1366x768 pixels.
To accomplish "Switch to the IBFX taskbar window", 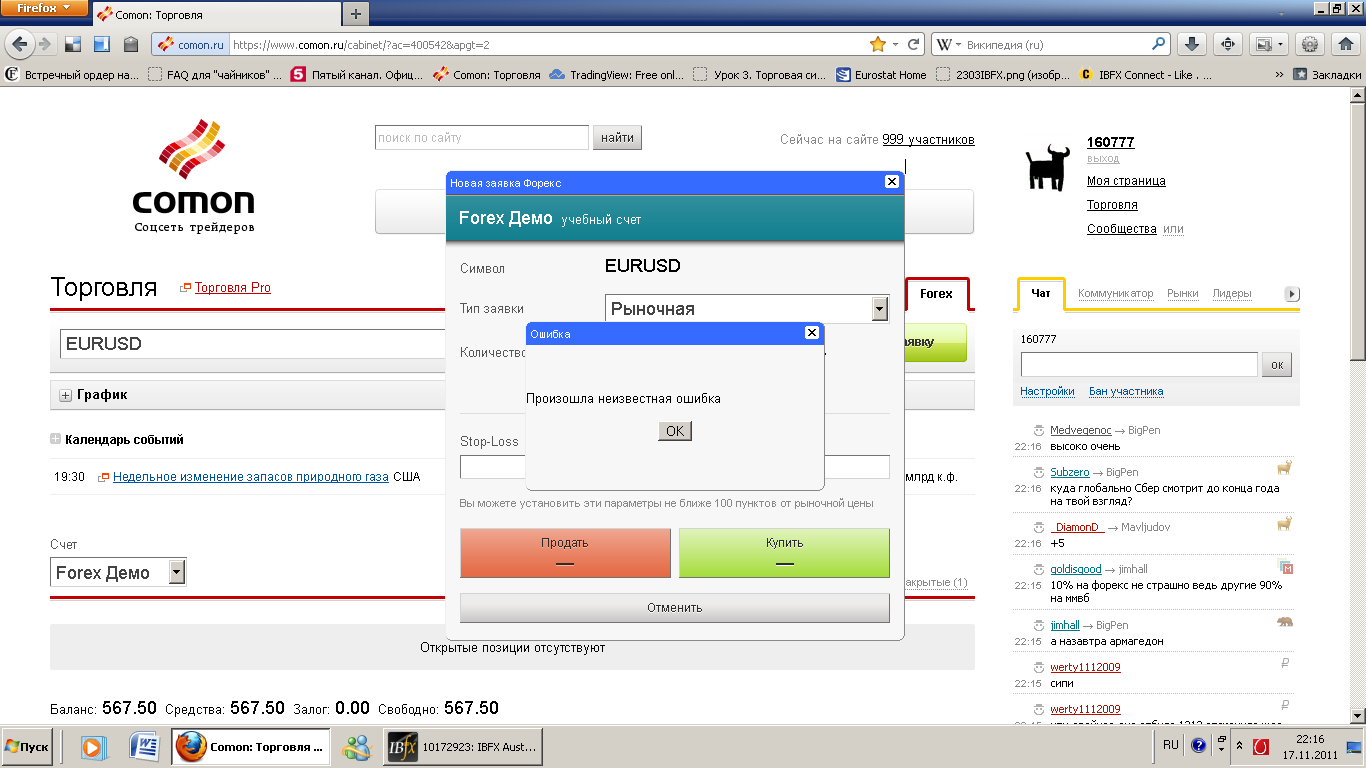I will [464, 746].
